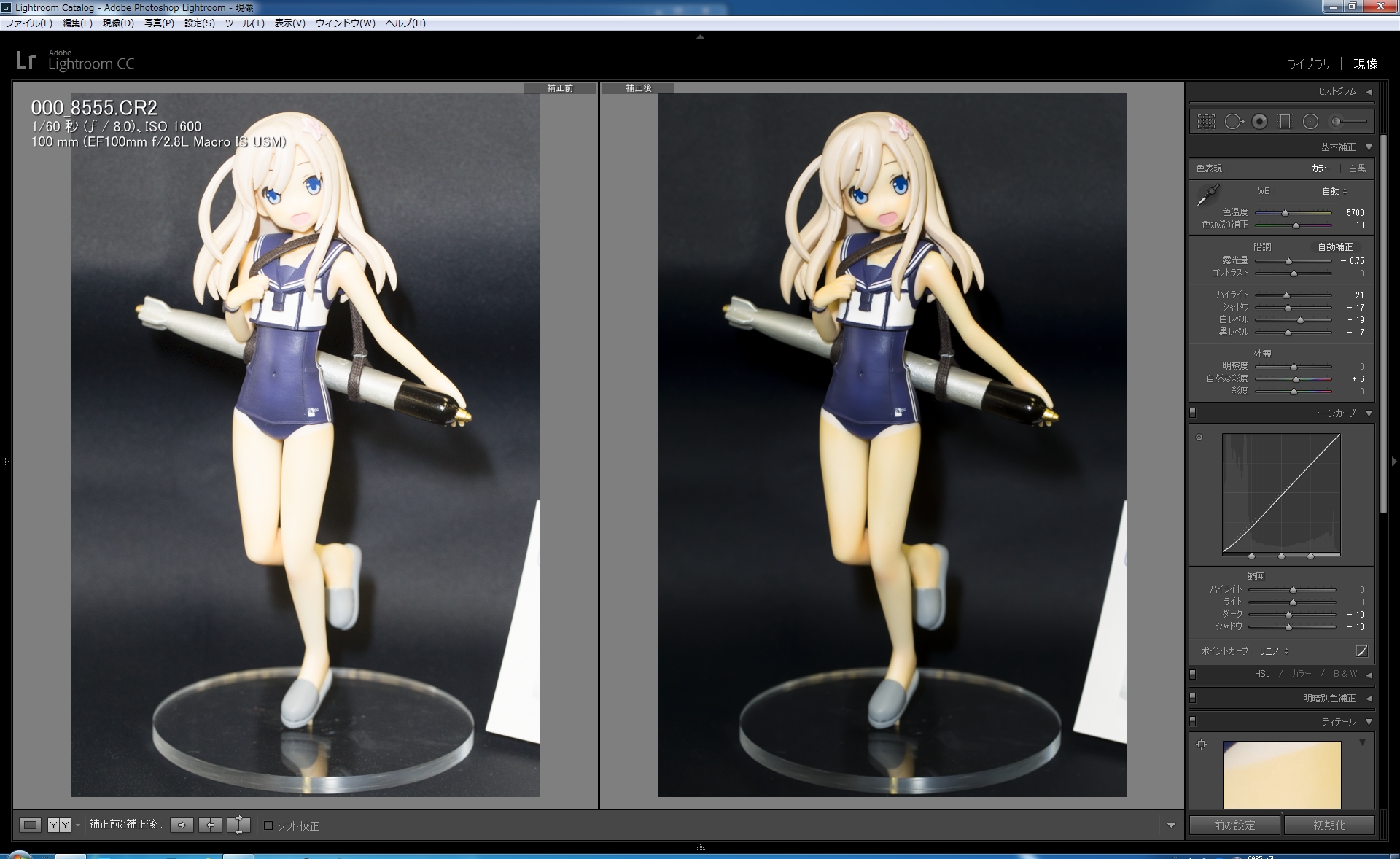This screenshot has width=1400, height=859.
Task: Expand the 明暗別色補正 panel
Action: 1369,699
